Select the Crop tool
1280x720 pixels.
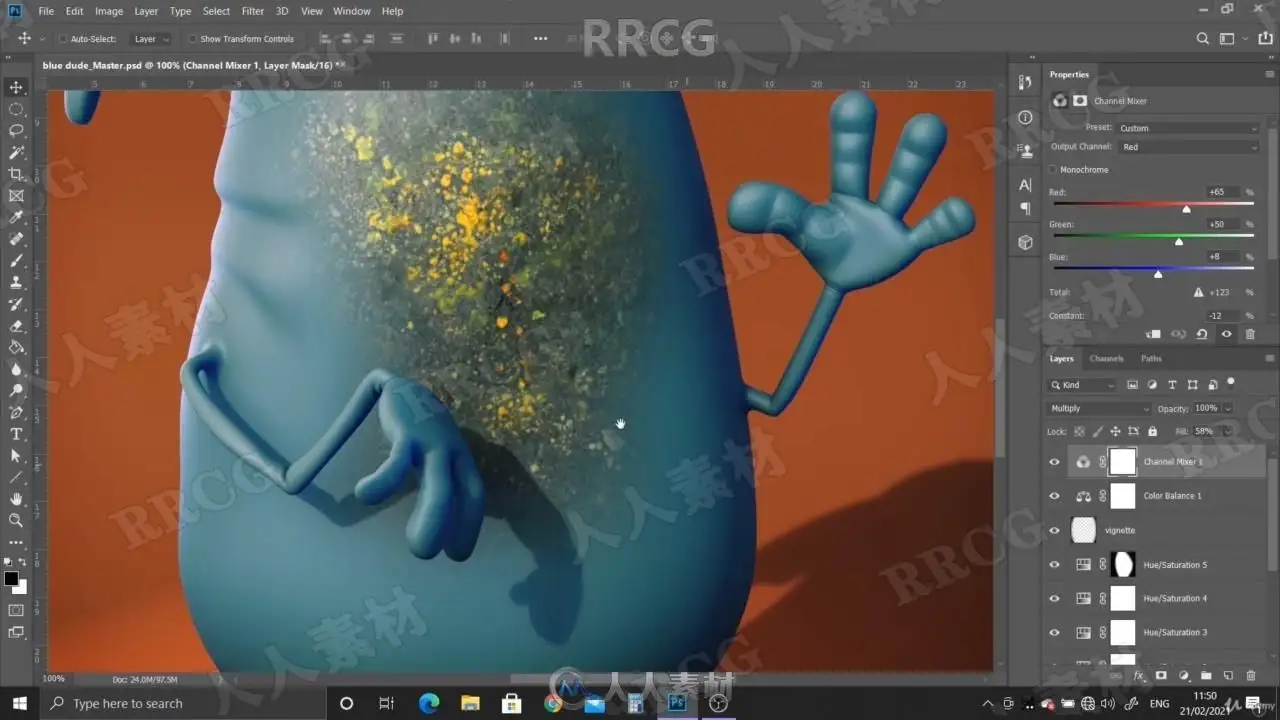[x=16, y=174]
